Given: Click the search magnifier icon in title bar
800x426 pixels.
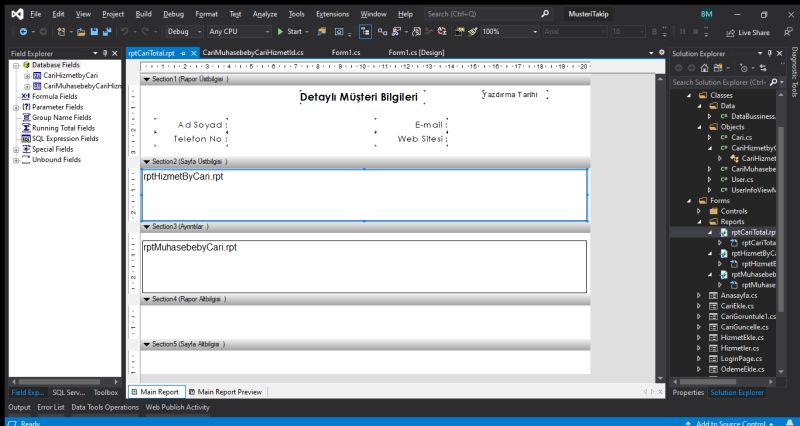Looking at the screenshot, I should point(545,14).
